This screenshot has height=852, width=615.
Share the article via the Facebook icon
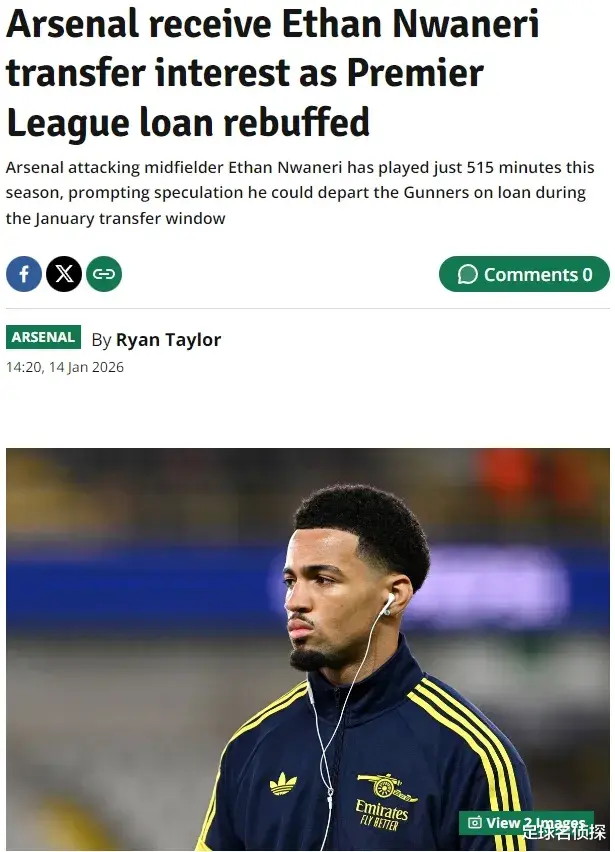click(24, 274)
